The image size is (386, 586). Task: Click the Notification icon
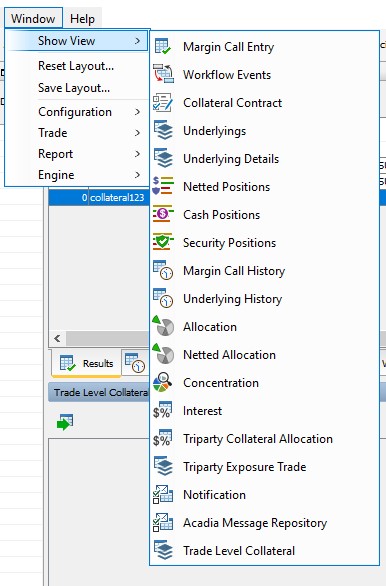pyautogui.click(x=163, y=494)
